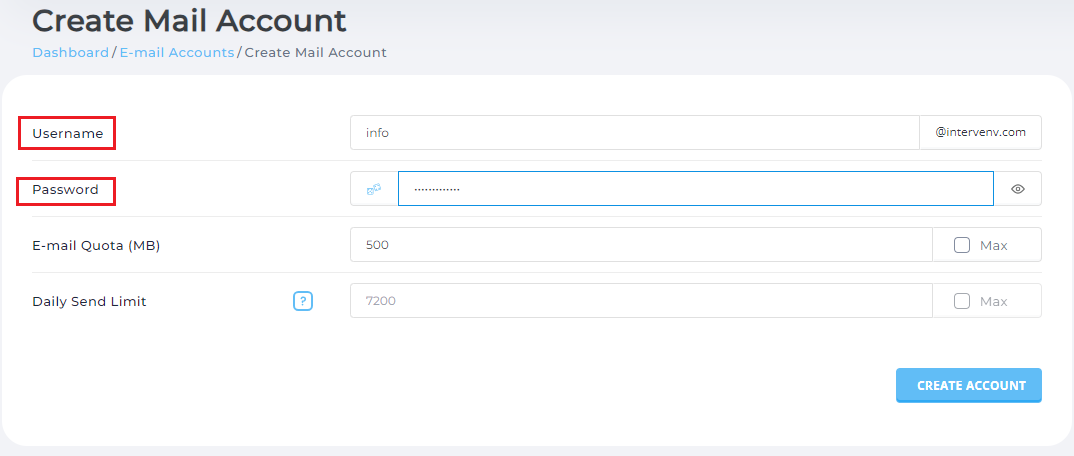Open the E-mail Accounts breadcrumb link
The width and height of the screenshot is (1074, 456).
click(177, 52)
